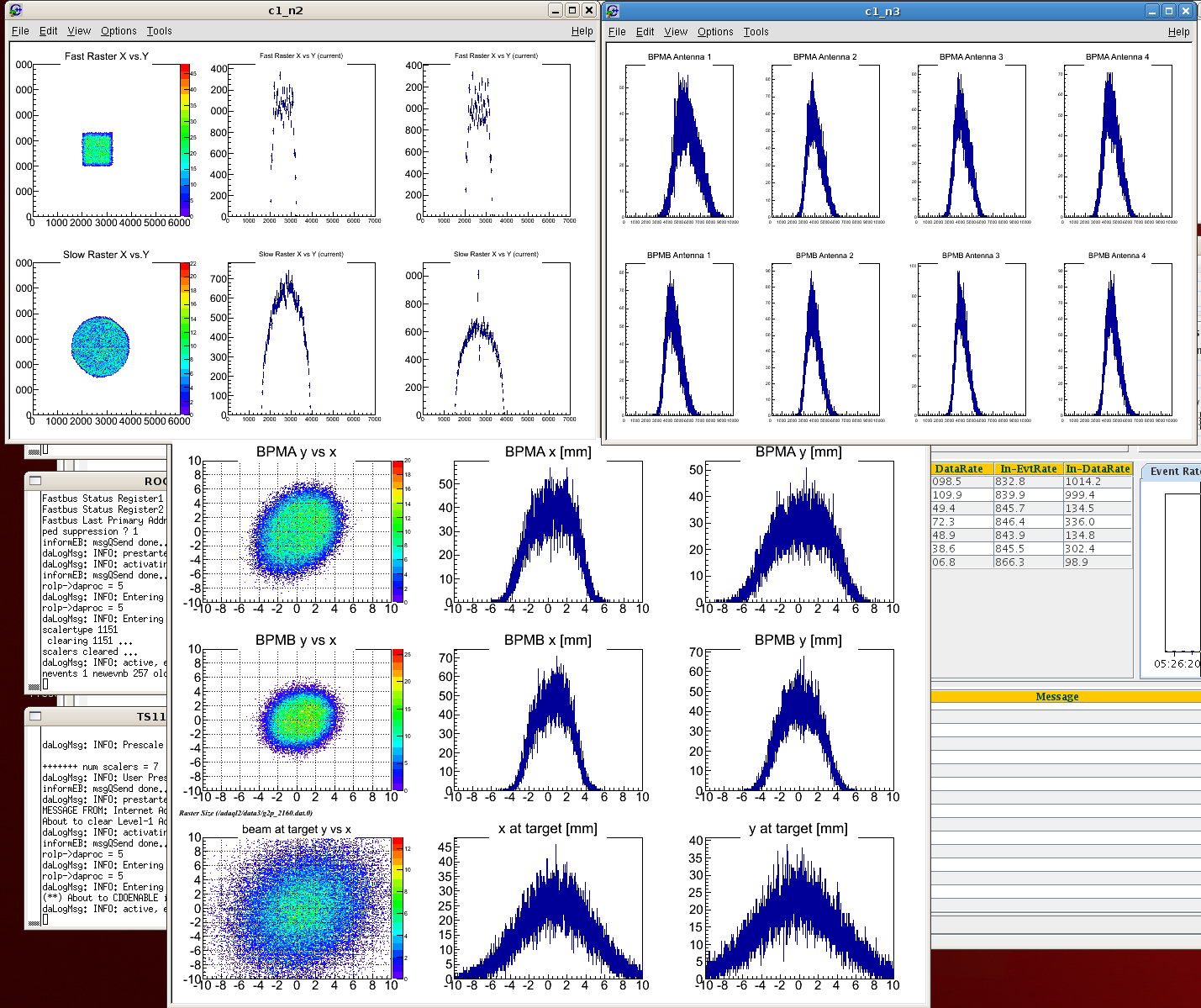
Task: Open Options menu in c1_n2 window
Action: [119, 31]
